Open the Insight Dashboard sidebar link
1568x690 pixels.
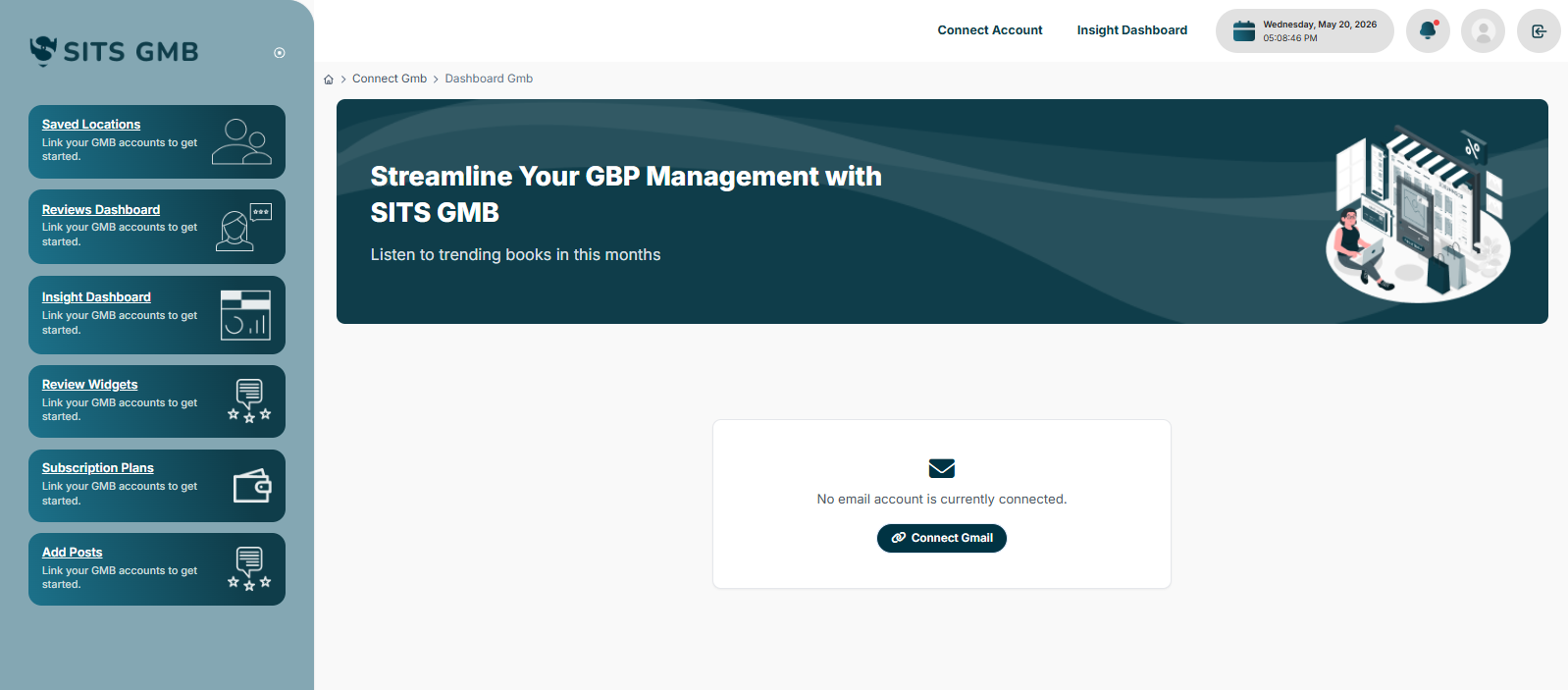[x=96, y=297]
